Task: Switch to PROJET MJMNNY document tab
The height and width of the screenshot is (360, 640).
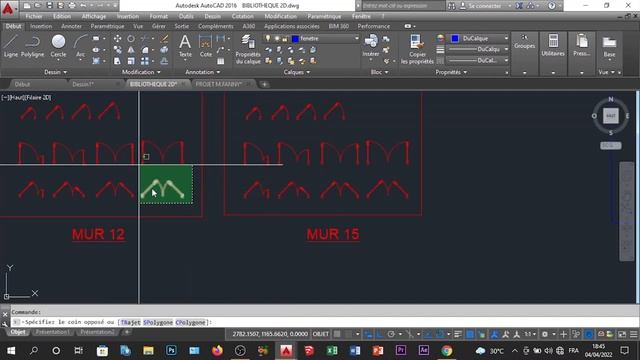Action: click(219, 84)
